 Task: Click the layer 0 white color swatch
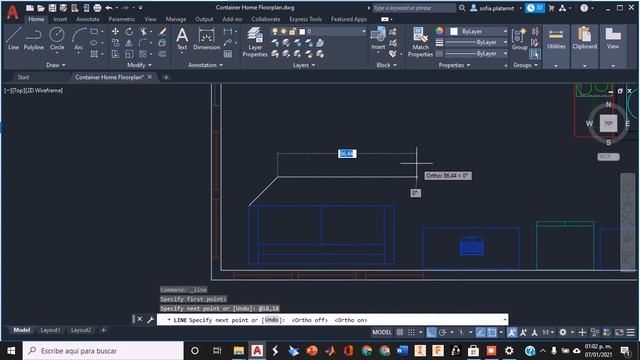point(302,31)
